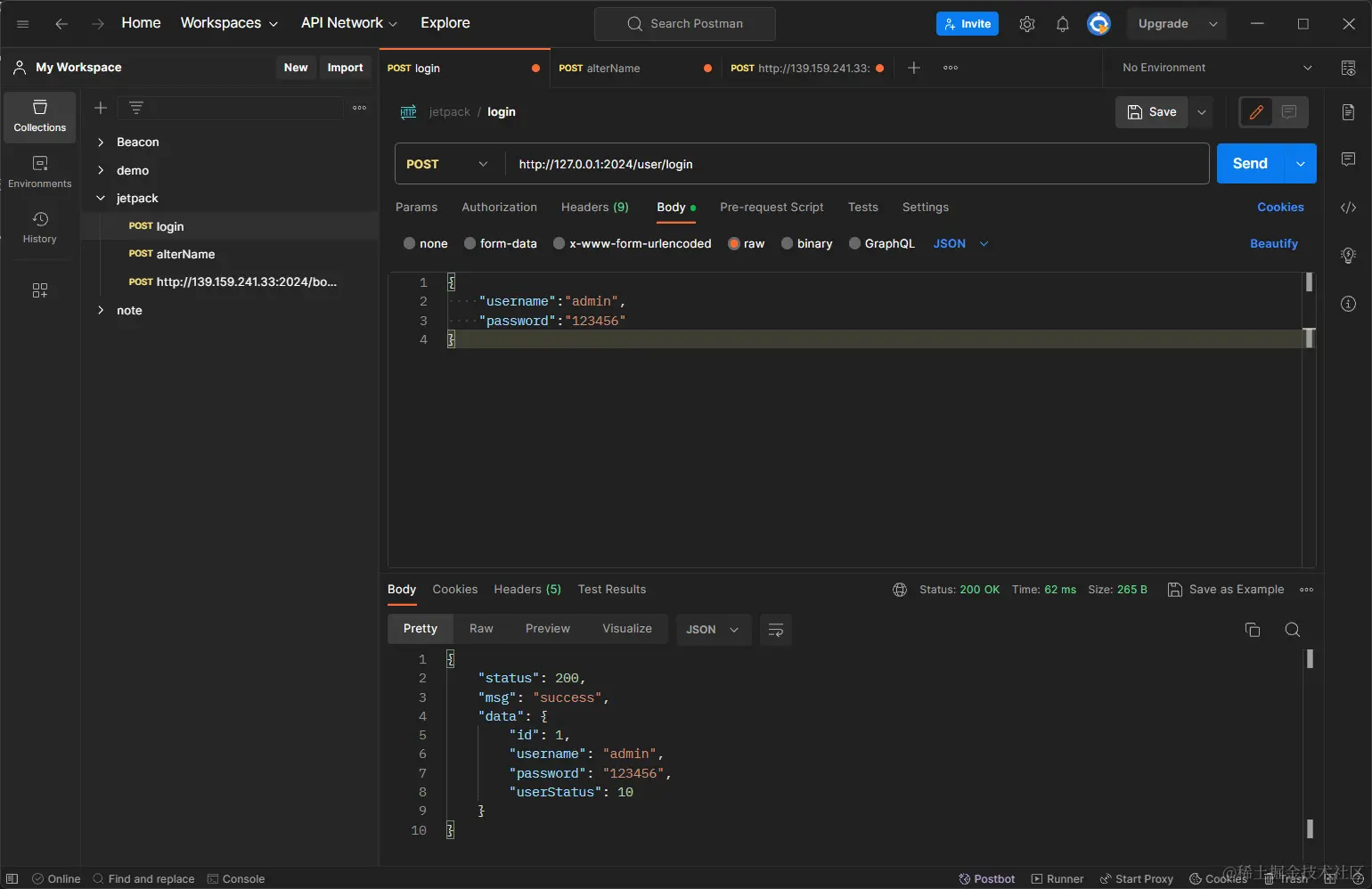
Task: Open the documentation pane icon
Action: 1348,112
